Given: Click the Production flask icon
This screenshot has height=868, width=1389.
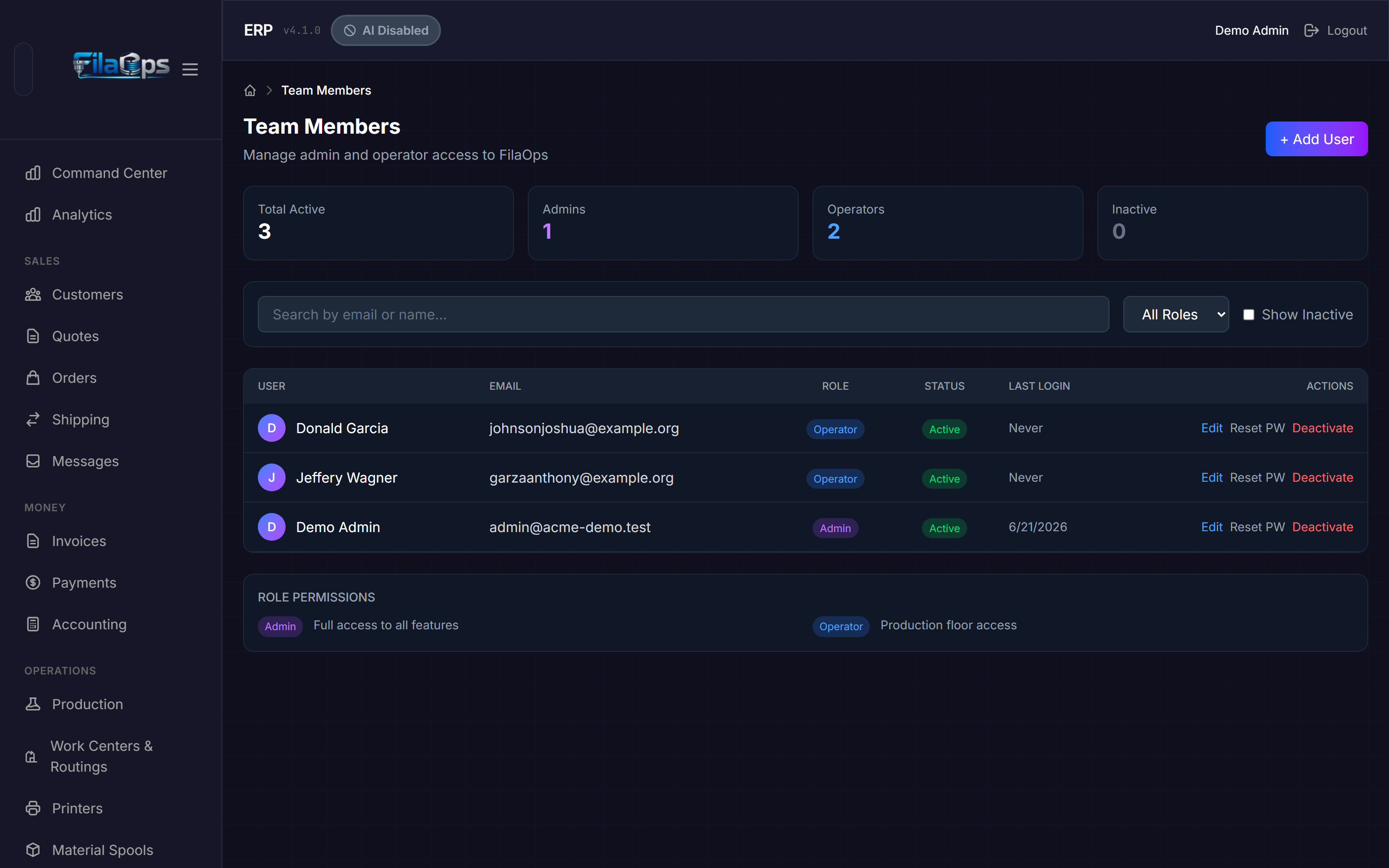Looking at the screenshot, I should (x=33, y=704).
